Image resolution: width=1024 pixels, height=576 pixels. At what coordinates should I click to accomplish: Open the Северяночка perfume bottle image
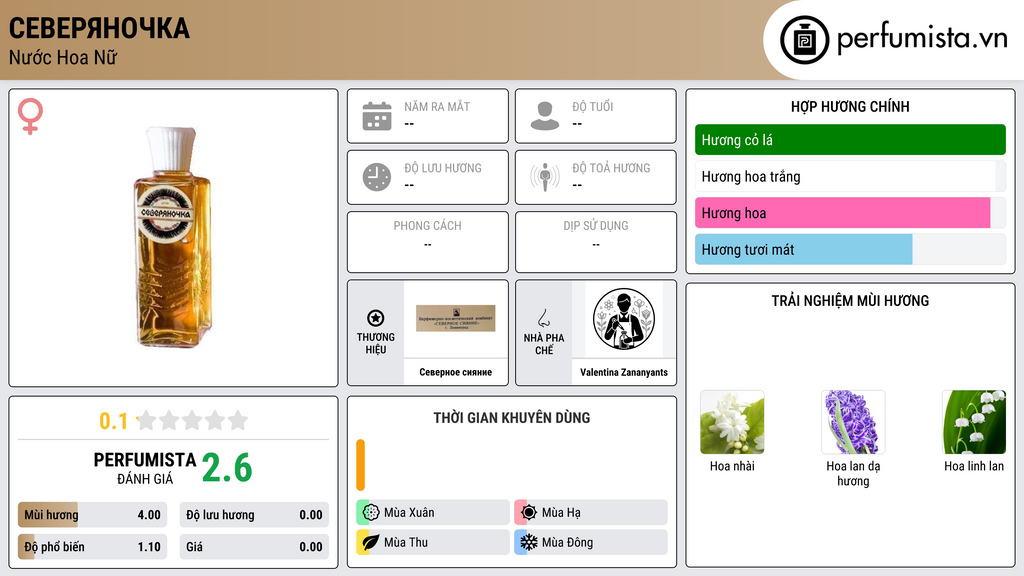coord(172,237)
